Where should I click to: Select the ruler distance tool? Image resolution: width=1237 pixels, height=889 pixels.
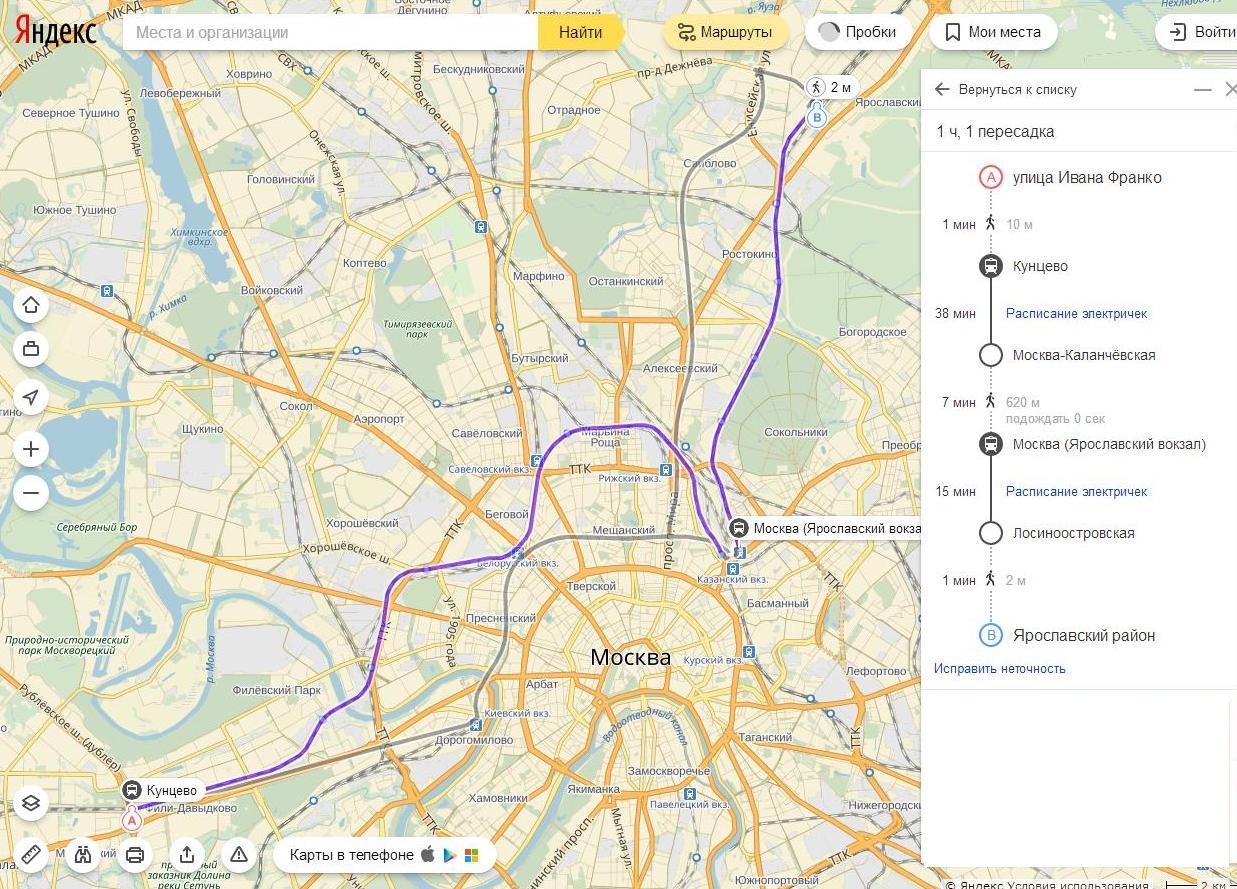pyautogui.click(x=31, y=854)
